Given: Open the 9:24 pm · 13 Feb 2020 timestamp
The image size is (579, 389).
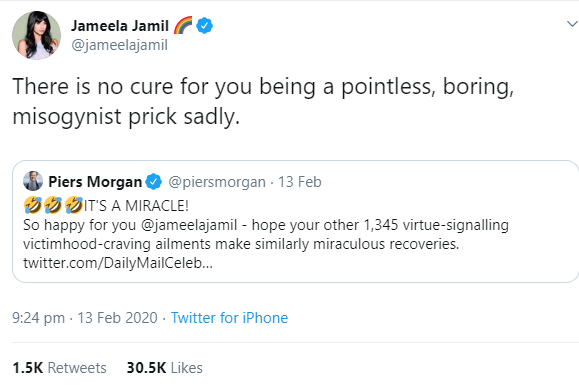Looking at the screenshot, I should pos(85,318).
